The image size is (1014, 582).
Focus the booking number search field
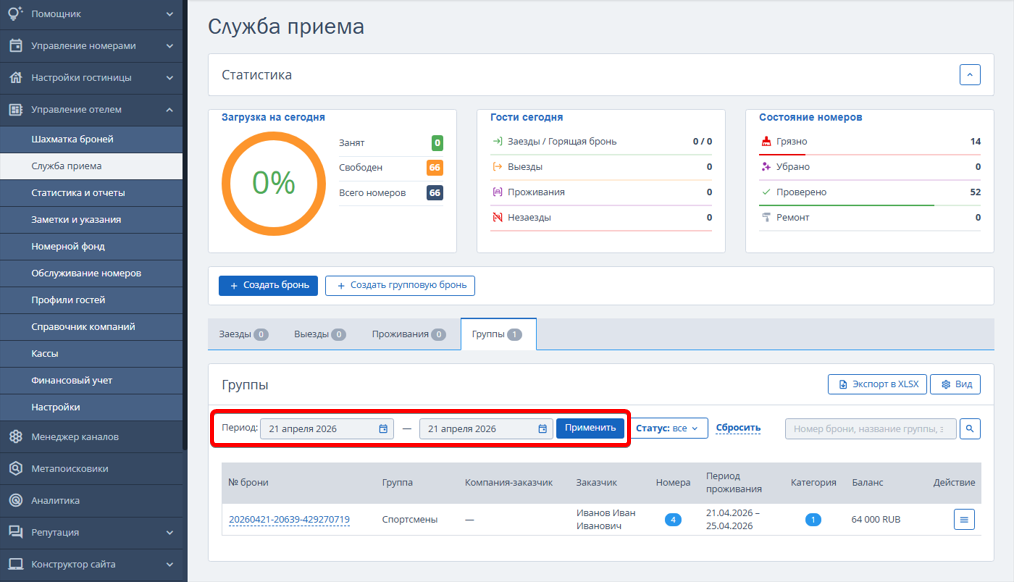(x=870, y=429)
